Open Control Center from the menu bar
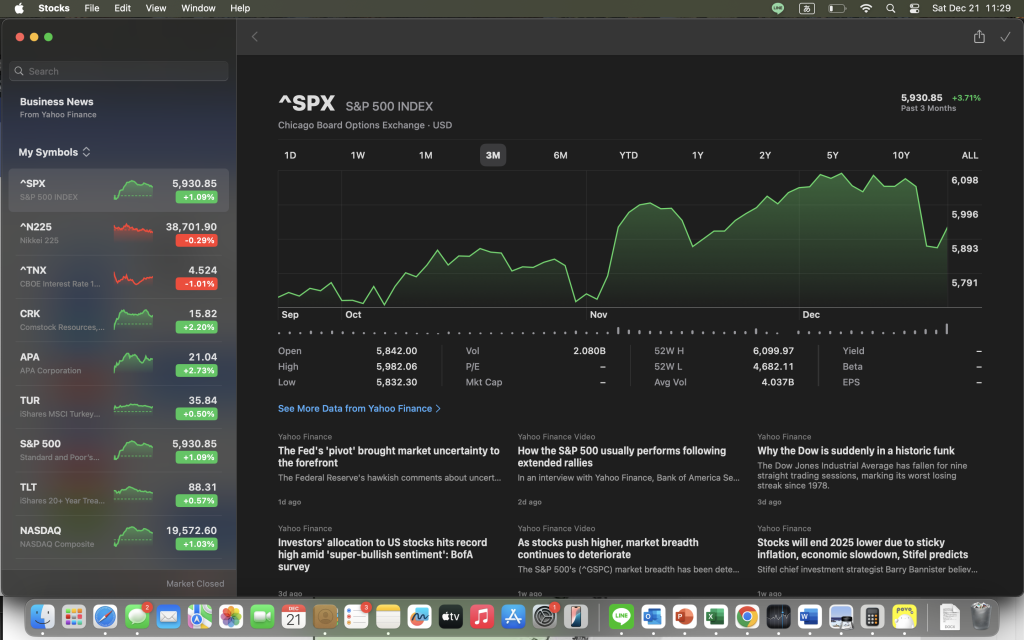The image size is (1024, 640). pos(914,8)
